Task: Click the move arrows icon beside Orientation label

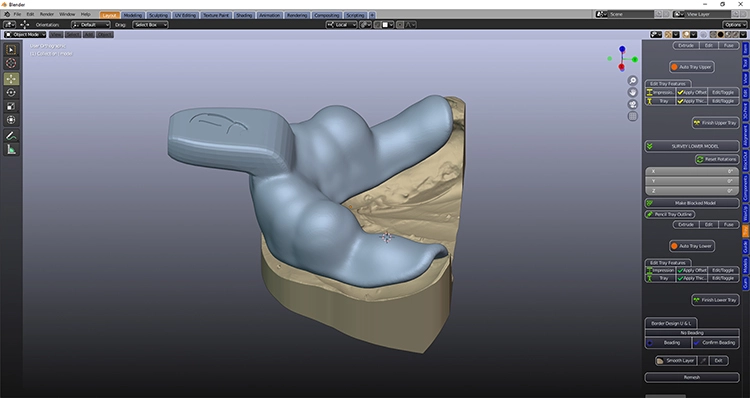Action: tap(24, 25)
